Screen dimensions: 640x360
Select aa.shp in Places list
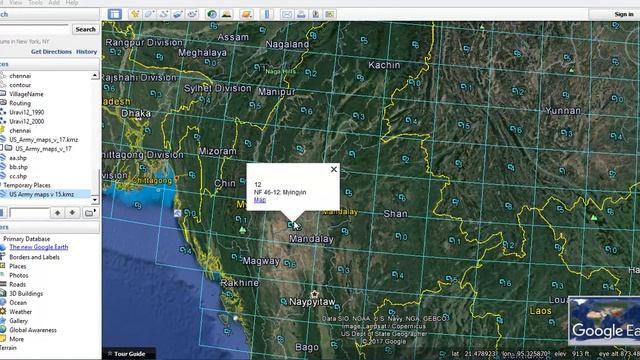18,158
